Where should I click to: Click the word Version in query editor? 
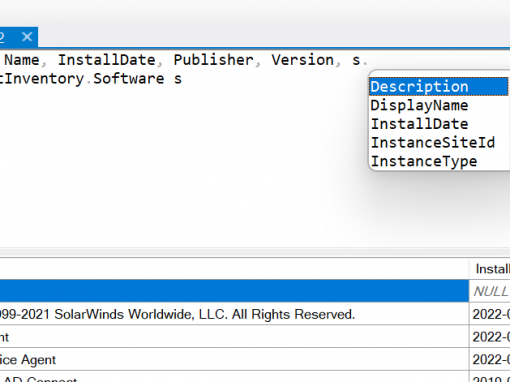click(302, 60)
